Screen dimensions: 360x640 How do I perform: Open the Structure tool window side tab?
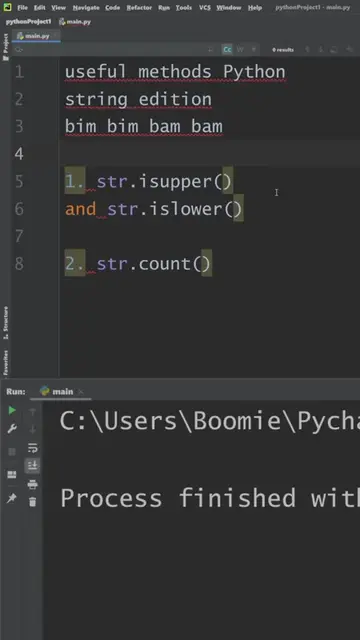pos(6,323)
